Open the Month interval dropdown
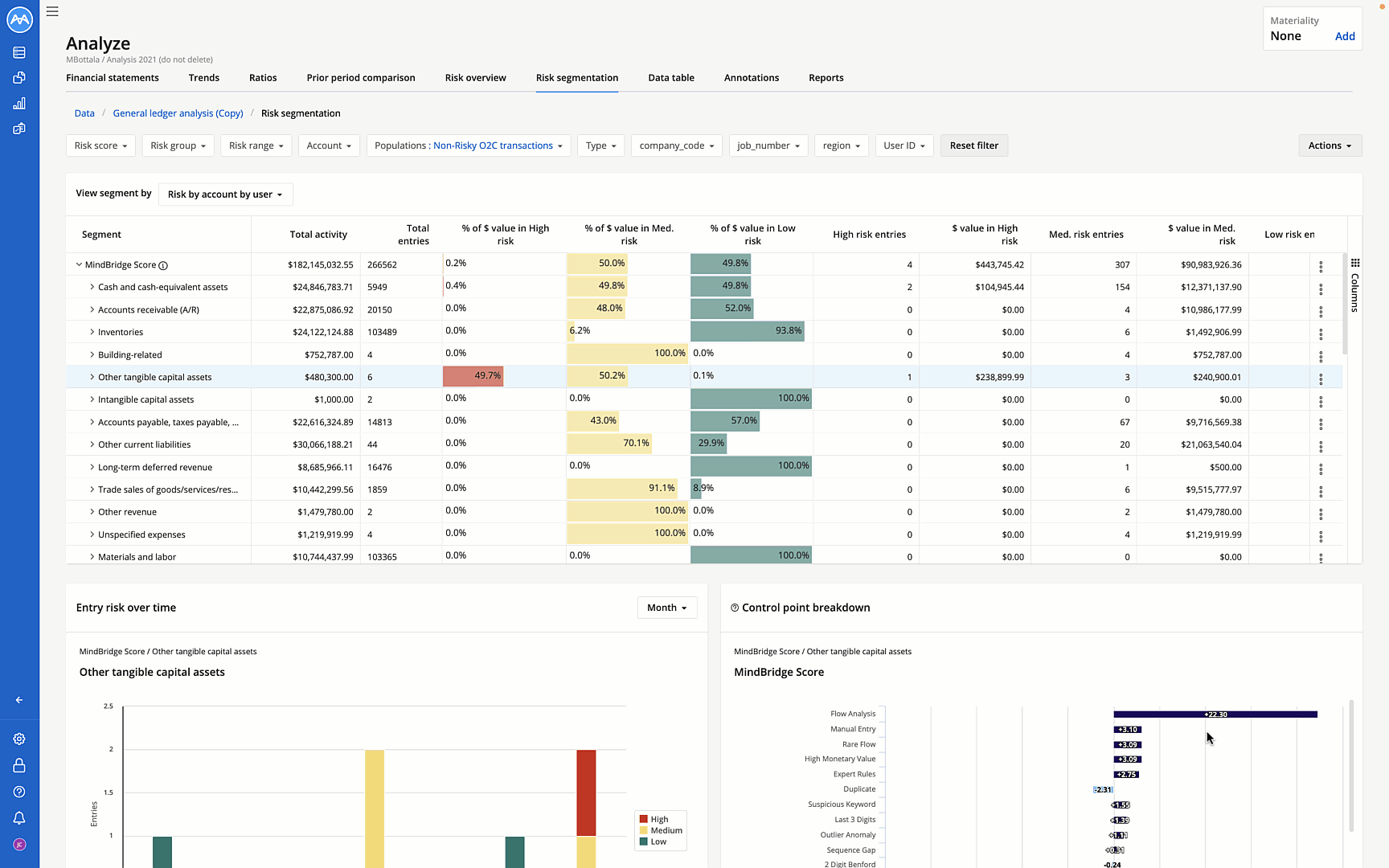This screenshot has width=1389, height=868. [x=667, y=608]
